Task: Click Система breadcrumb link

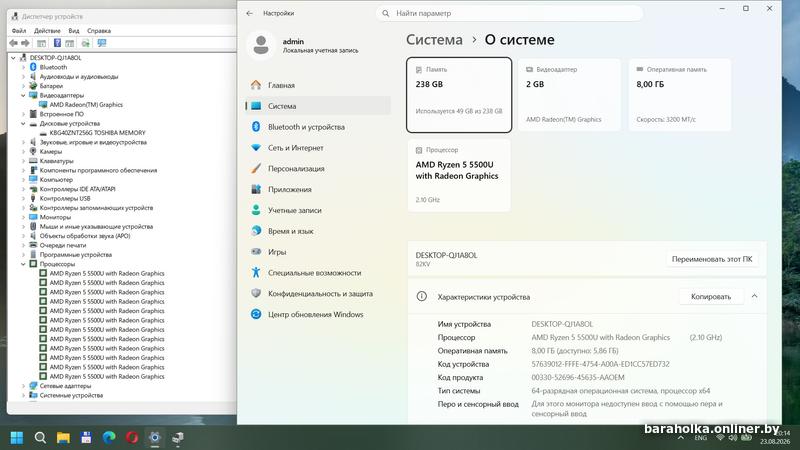Action: coord(434,40)
